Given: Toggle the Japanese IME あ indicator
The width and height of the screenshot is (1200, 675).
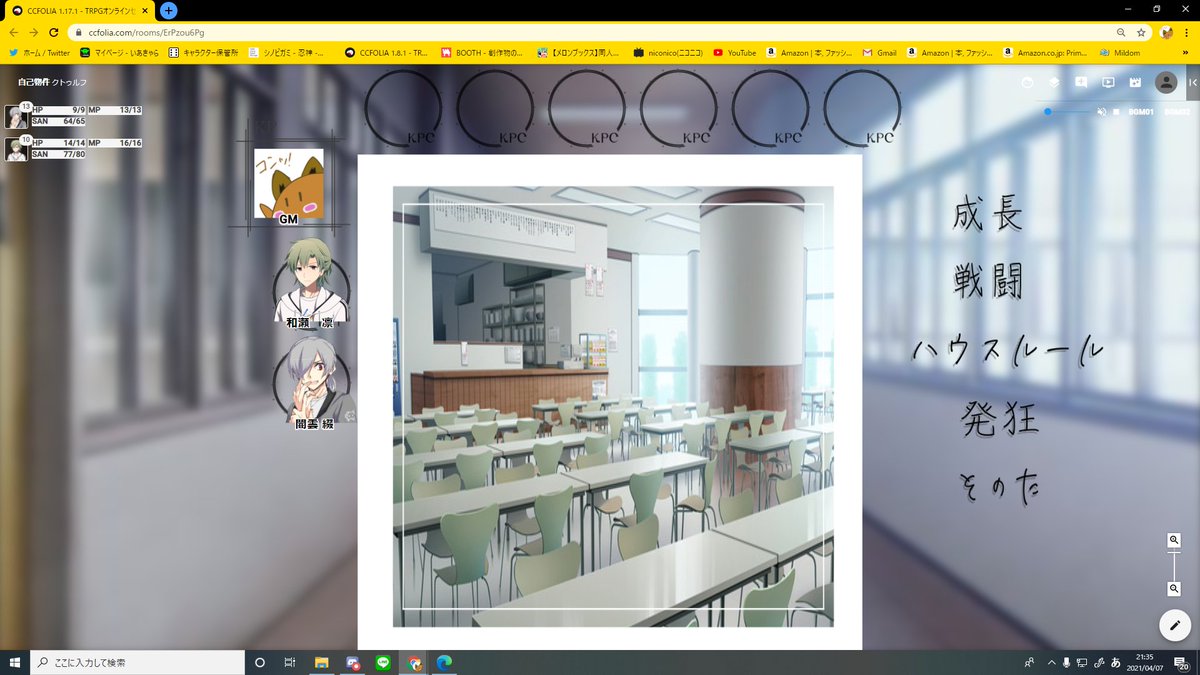Looking at the screenshot, I should pyautogui.click(x=1115, y=662).
